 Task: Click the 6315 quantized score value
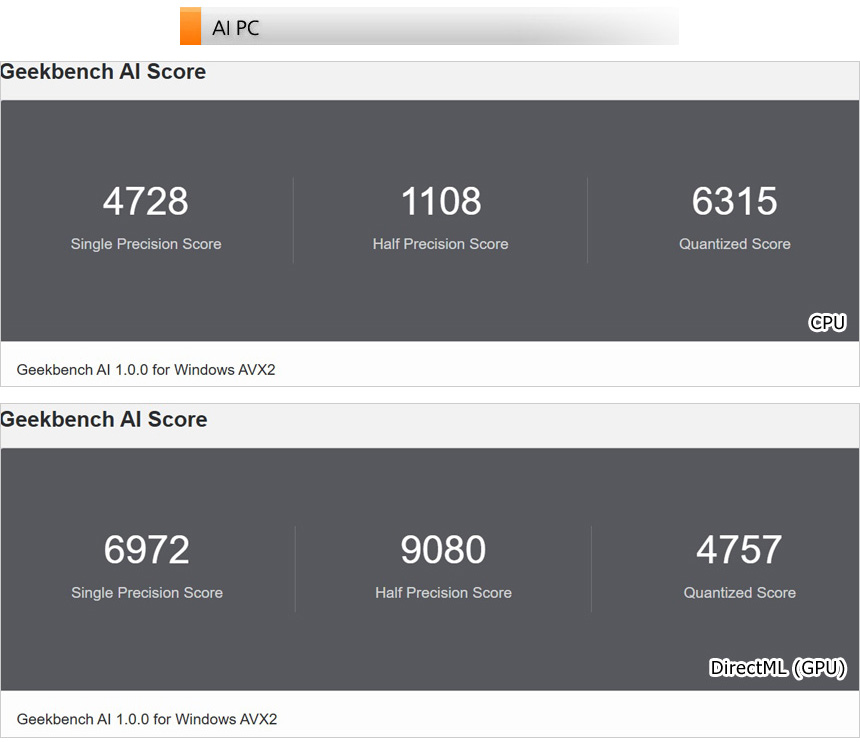point(735,201)
